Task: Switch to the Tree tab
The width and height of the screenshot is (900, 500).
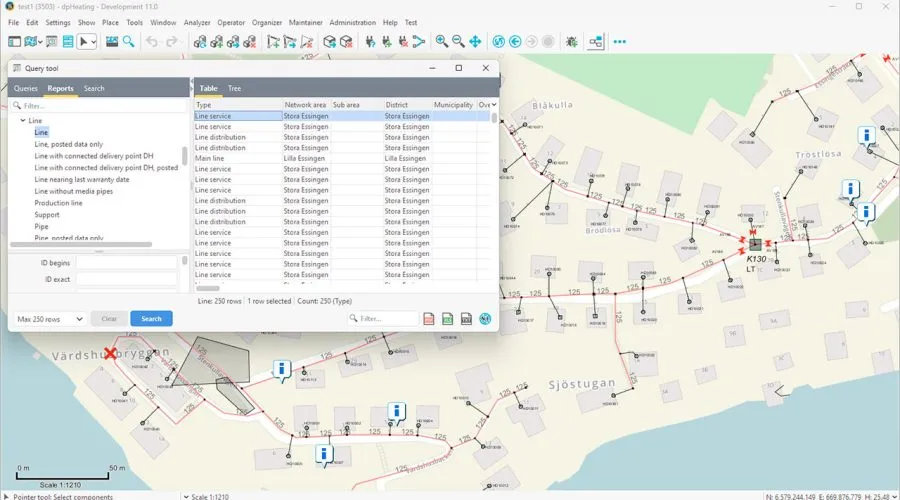Action: [234, 88]
